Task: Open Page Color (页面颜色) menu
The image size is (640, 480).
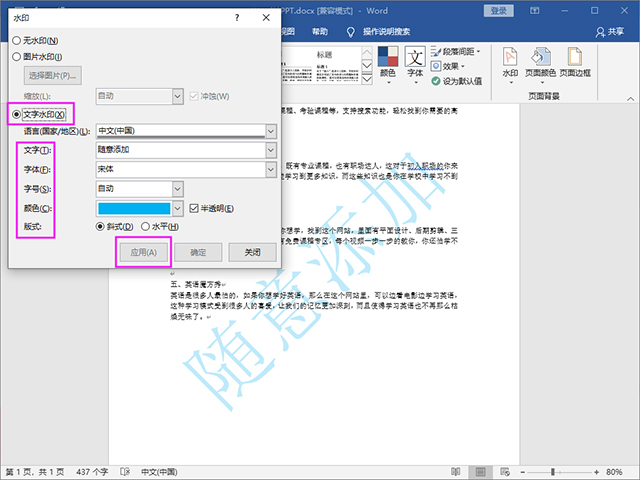Action: point(540,64)
